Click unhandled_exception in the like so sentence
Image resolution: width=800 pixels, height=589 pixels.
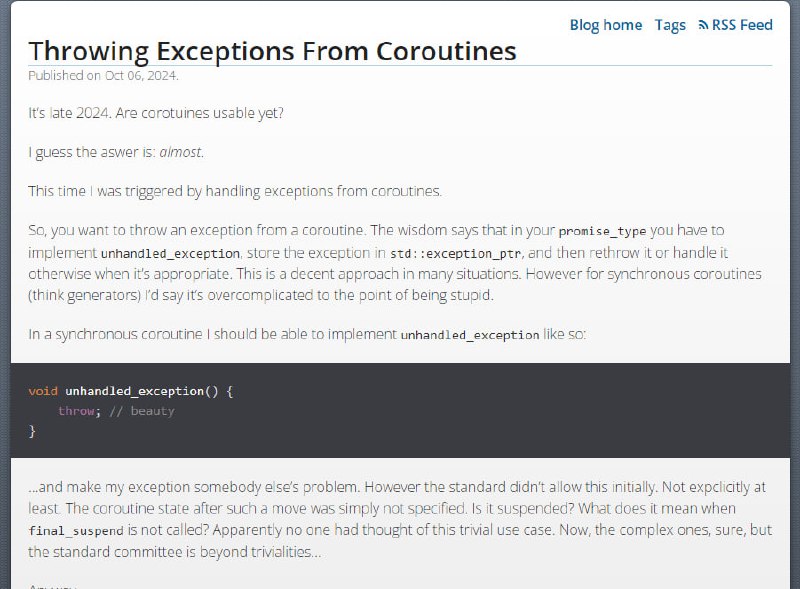[x=469, y=335]
